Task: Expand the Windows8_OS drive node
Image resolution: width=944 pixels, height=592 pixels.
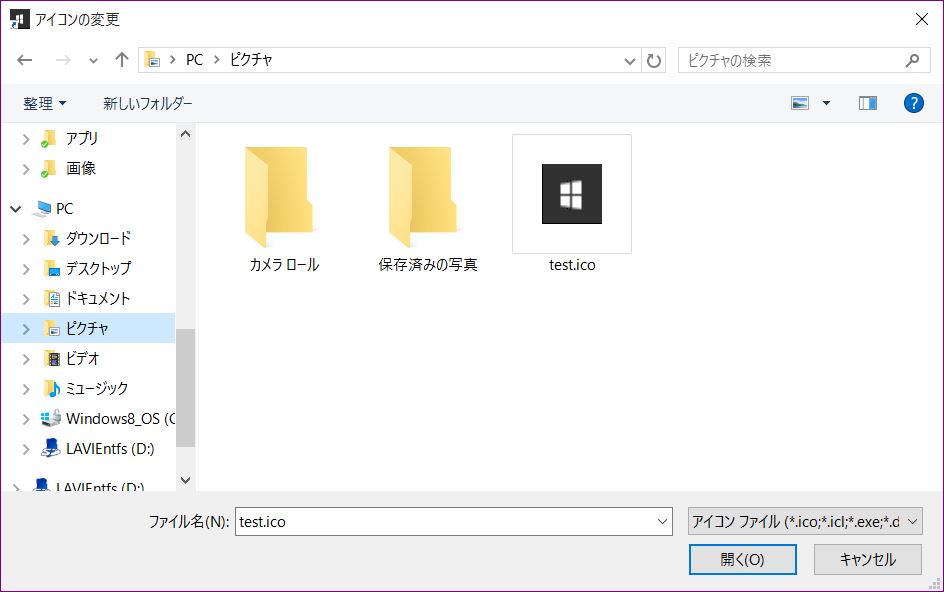Action: click(26, 419)
